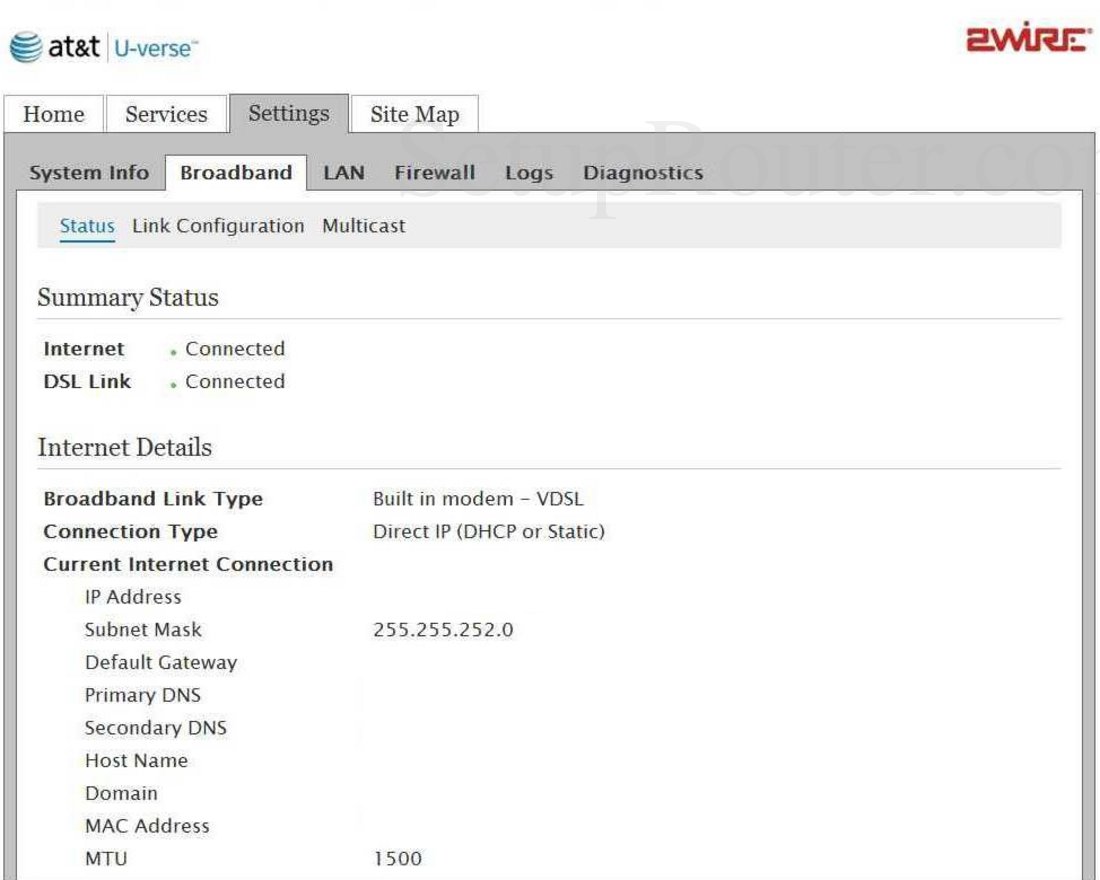Select the Settings tab
1100x880 pixels.
pyautogui.click(x=288, y=113)
